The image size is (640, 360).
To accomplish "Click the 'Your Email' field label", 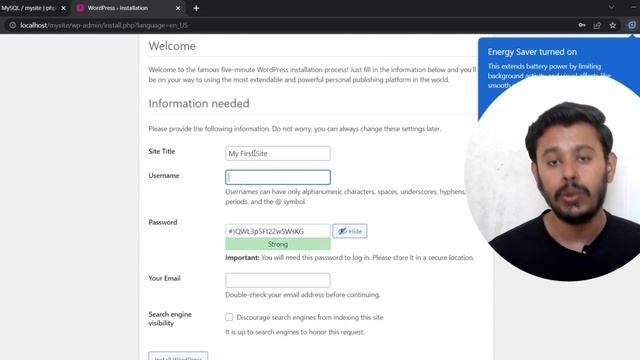I will [164, 278].
